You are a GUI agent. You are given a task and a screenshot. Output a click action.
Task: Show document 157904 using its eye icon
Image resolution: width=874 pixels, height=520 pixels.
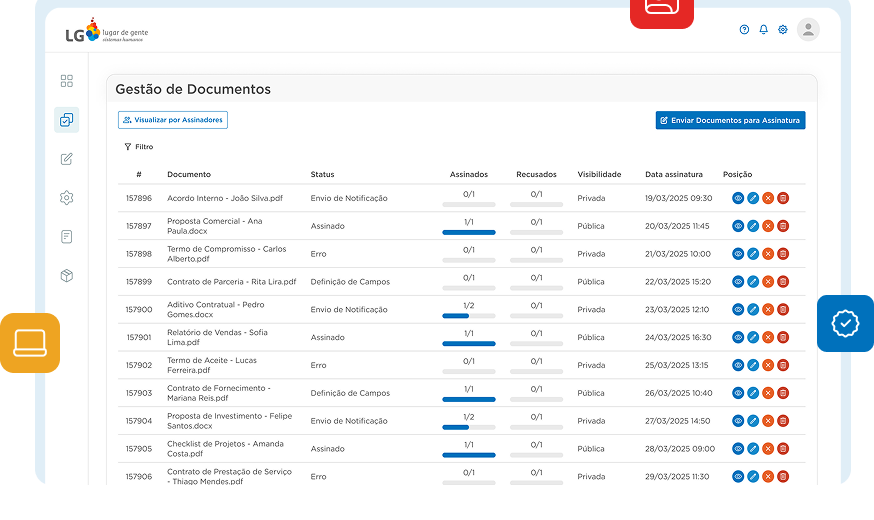738,421
